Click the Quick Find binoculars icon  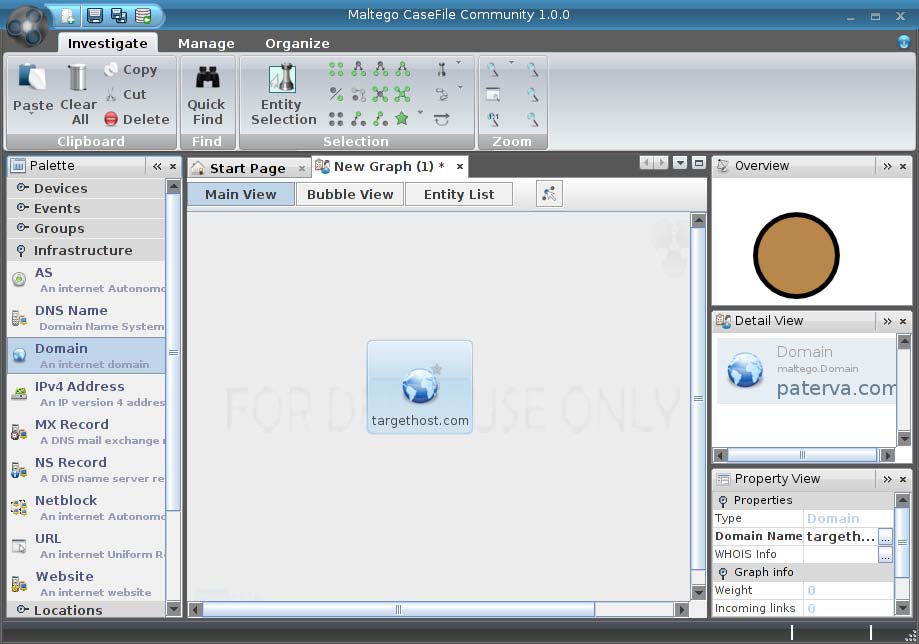pyautogui.click(x=207, y=79)
